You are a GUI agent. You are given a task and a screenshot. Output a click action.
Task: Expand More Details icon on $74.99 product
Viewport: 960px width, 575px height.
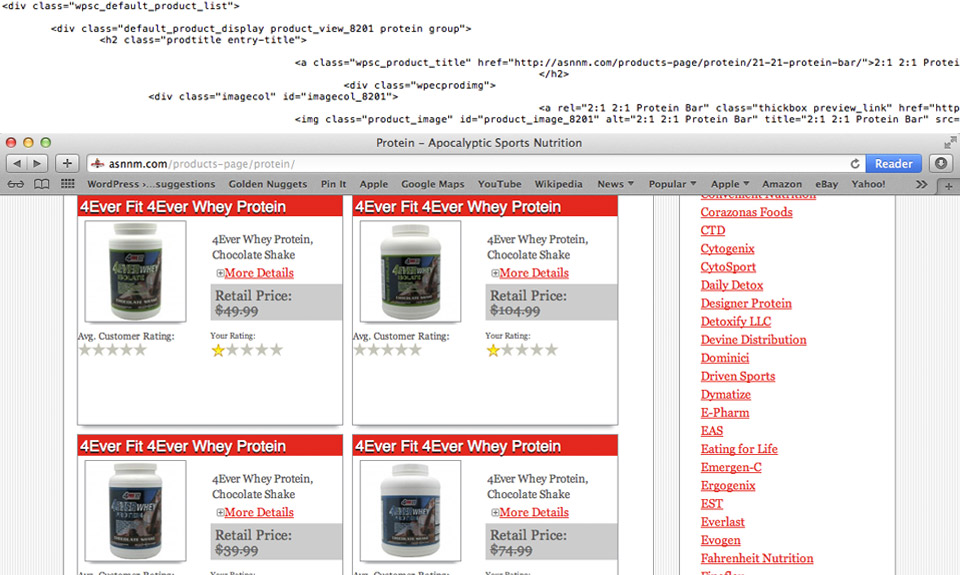click(495, 513)
